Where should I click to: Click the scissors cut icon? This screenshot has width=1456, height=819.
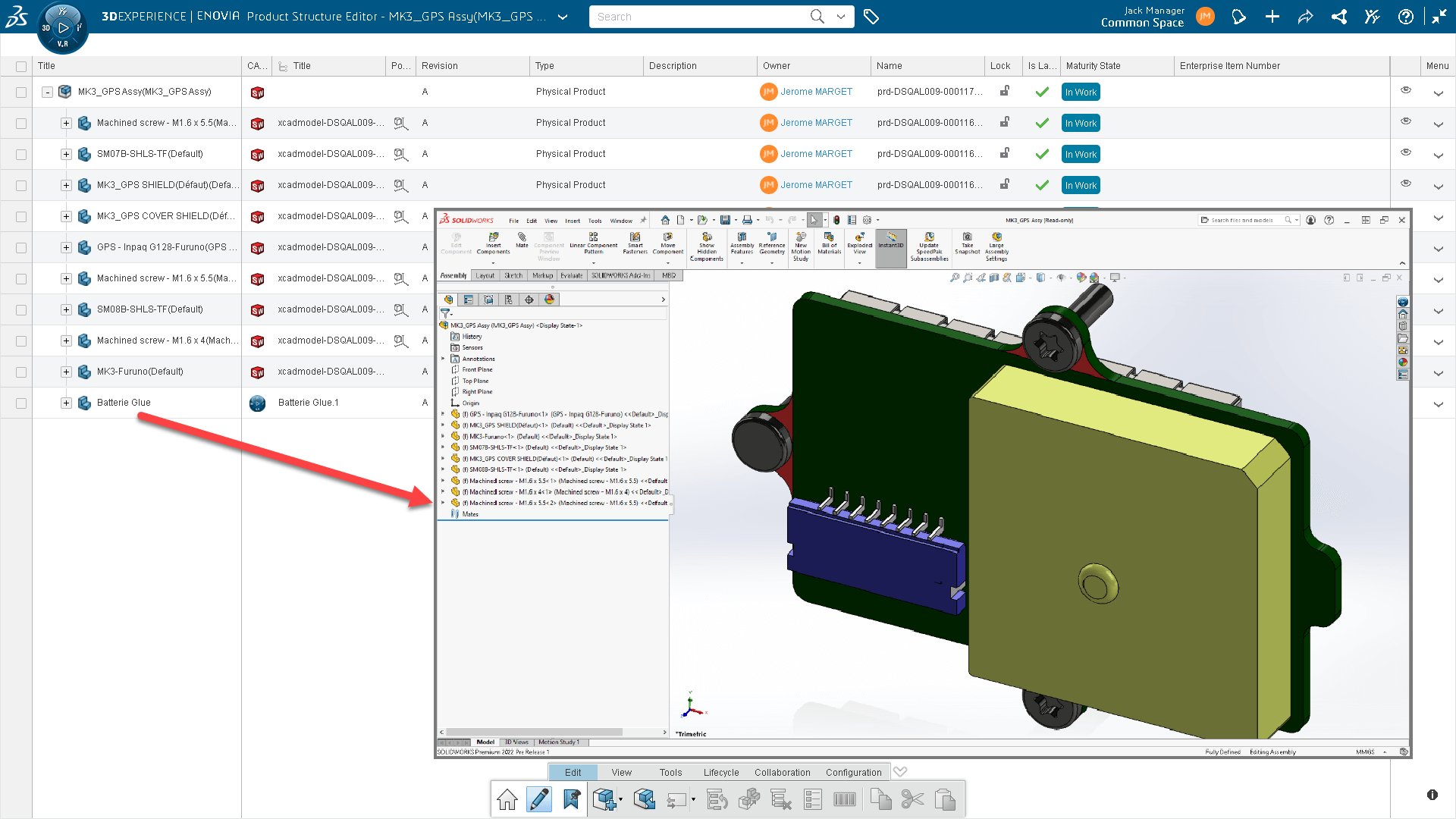pyautogui.click(x=913, y=799)
